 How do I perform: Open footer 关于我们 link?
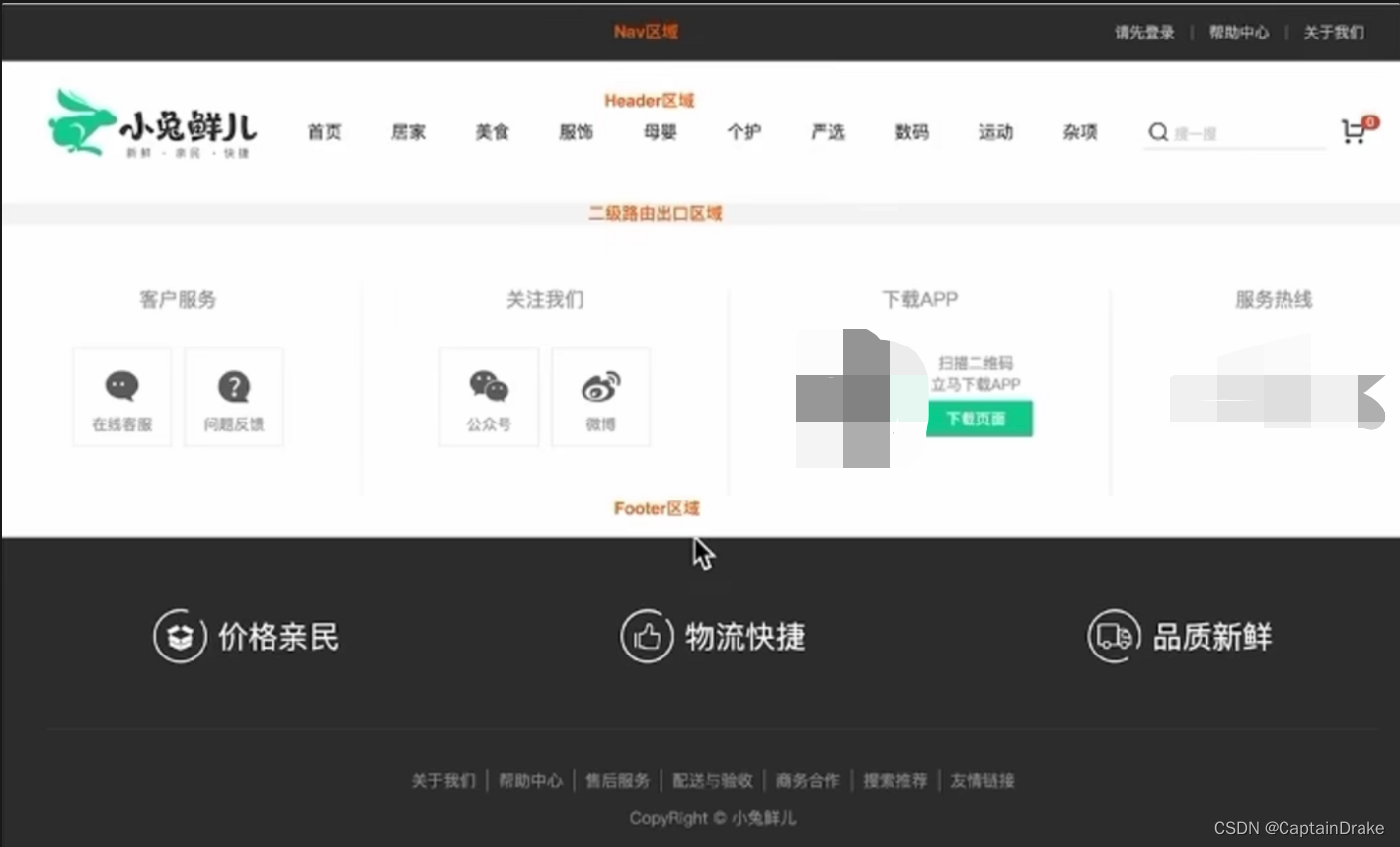443,781
